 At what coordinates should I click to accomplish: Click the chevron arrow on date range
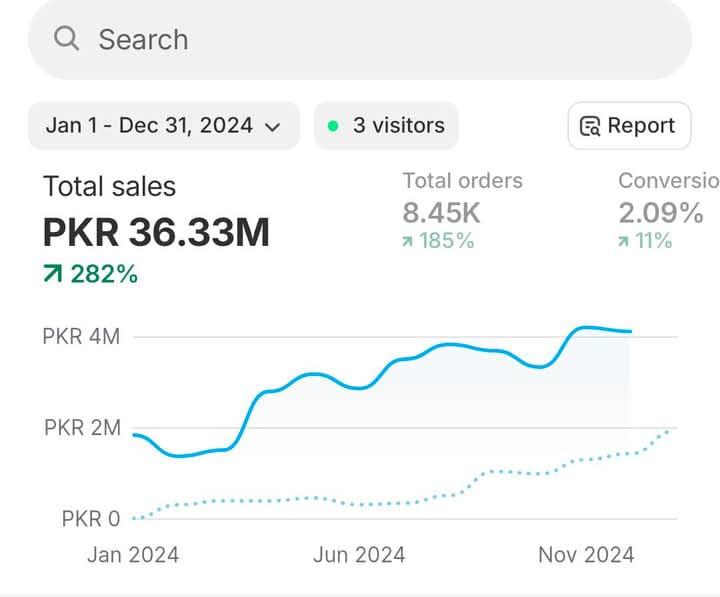pyautogui.click(x=272, y=127)
